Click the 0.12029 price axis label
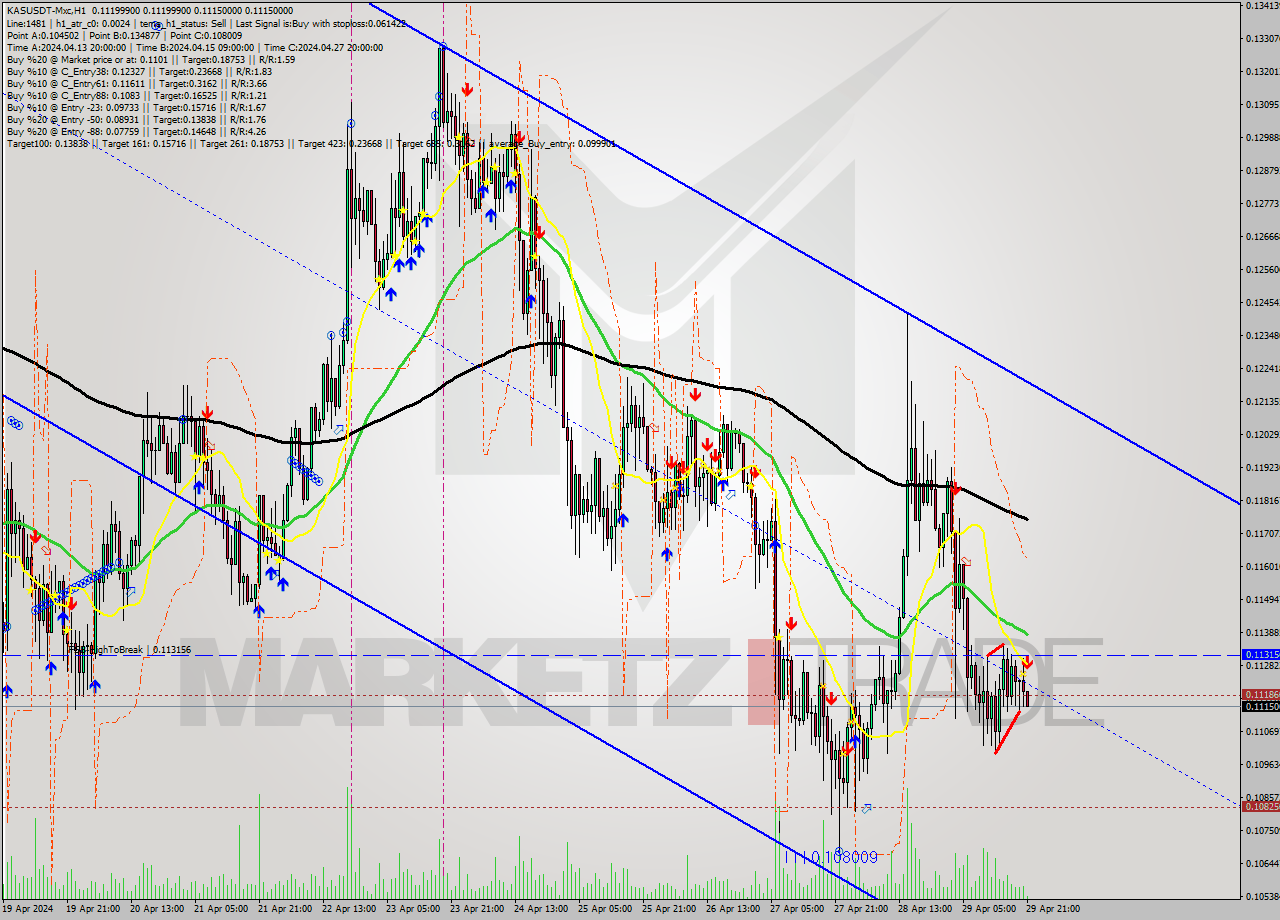This screenshot has height=920, width=1280. tap(1262, 434)
